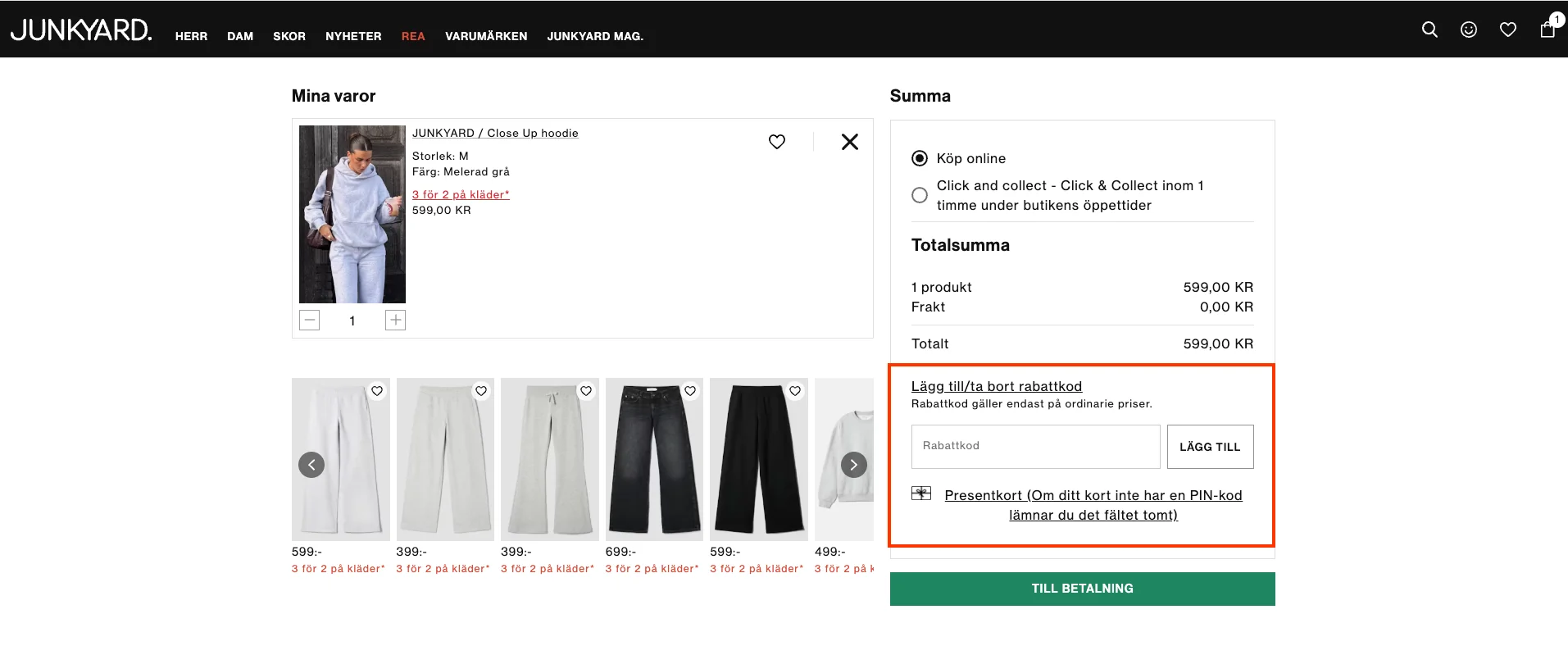This screenshot has height=655, width=1568.
Task: Decrease hoodie quantity with minus button
Action: 310,321
